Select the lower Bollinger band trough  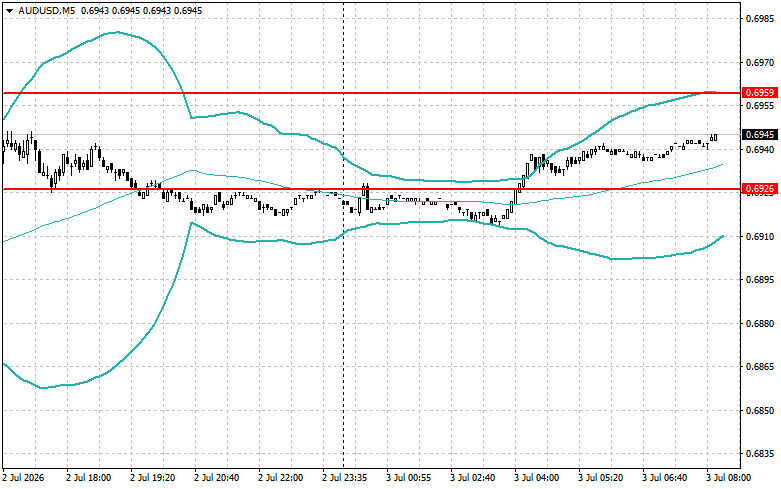point(43,387)
